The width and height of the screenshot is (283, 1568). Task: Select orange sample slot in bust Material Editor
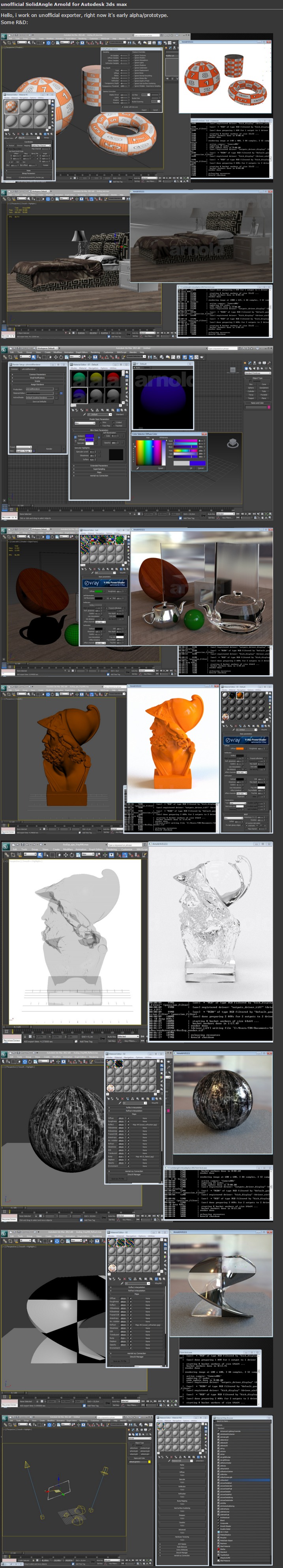point(240,696)
